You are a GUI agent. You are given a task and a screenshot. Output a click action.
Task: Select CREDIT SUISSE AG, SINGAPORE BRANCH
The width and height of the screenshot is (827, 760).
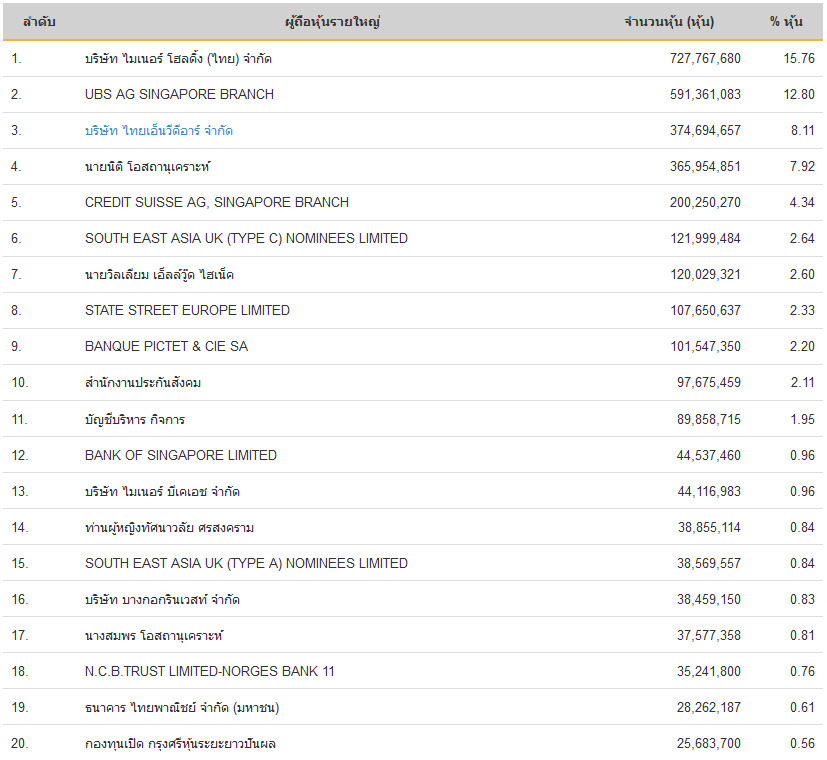(x=217, y=203)
